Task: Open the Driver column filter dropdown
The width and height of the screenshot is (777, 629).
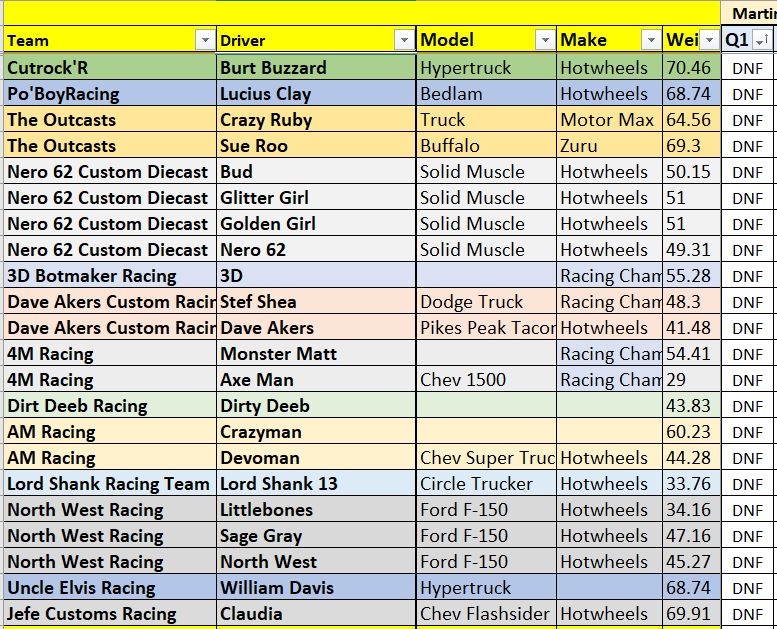Action: [404, 40]
